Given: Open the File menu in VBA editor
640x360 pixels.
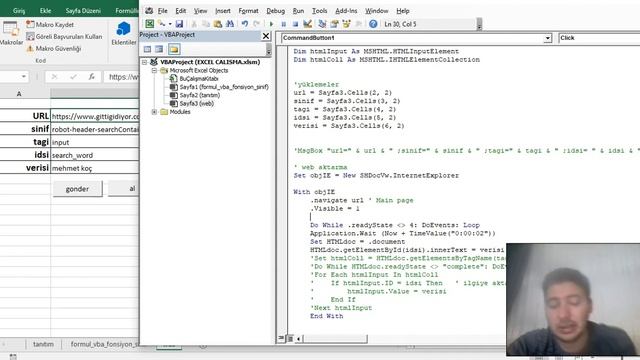Looking at the screenshot, I should 162,11.
